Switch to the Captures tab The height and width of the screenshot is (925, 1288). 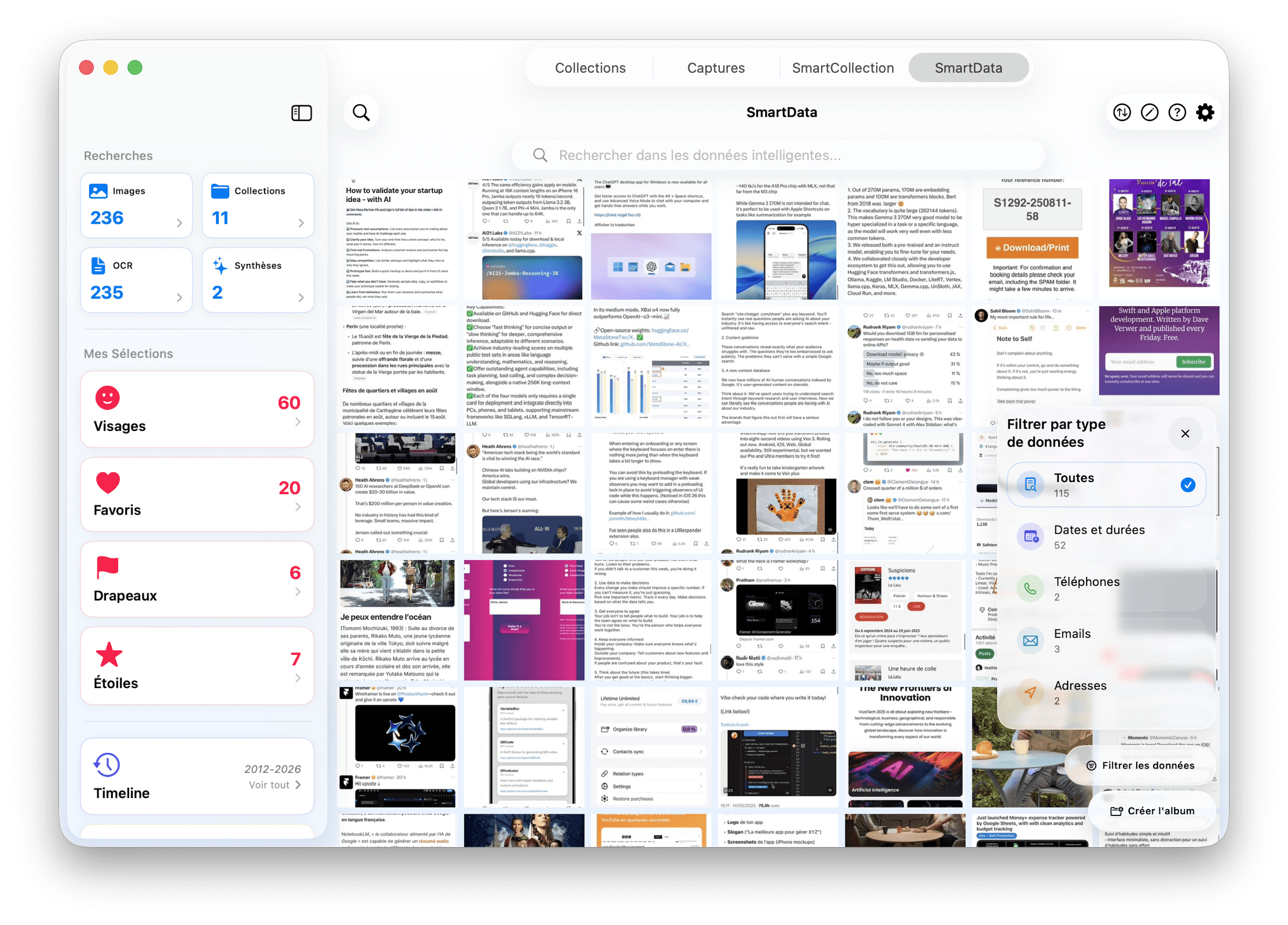(716, 68)
